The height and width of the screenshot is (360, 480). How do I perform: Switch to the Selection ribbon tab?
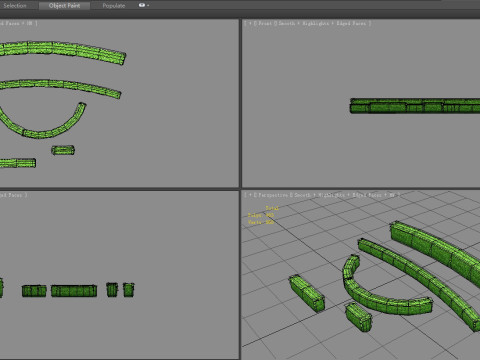tap(15, 6)
